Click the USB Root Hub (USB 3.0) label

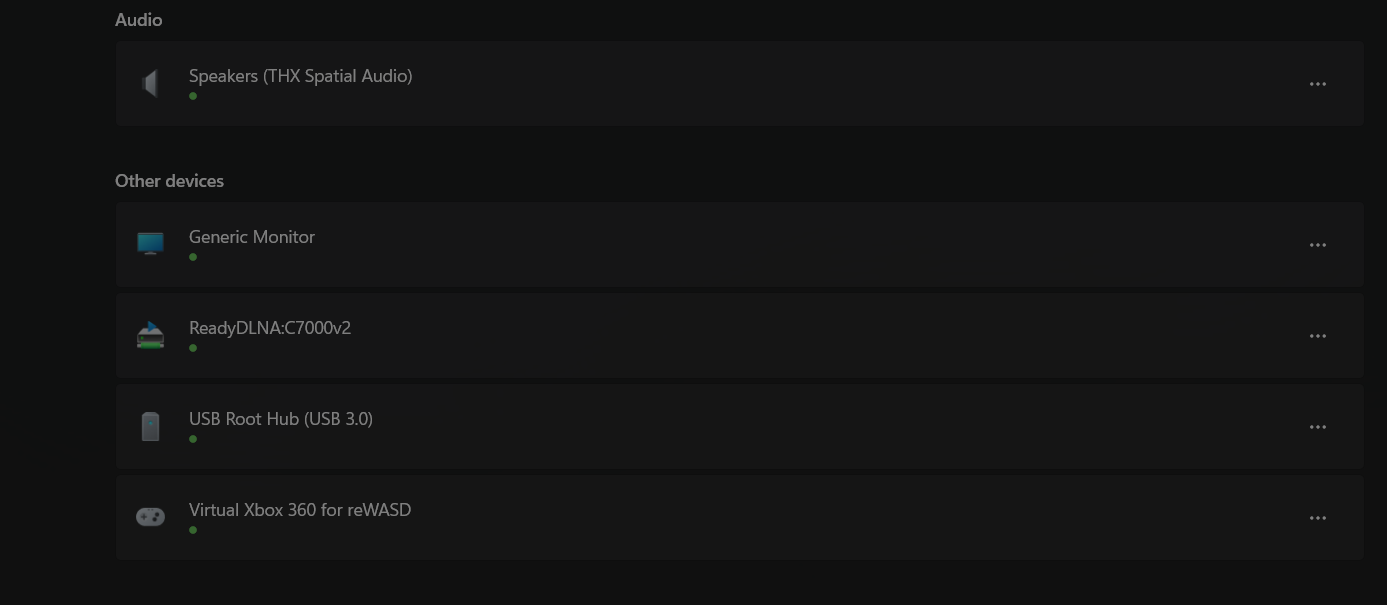point(281,419)
